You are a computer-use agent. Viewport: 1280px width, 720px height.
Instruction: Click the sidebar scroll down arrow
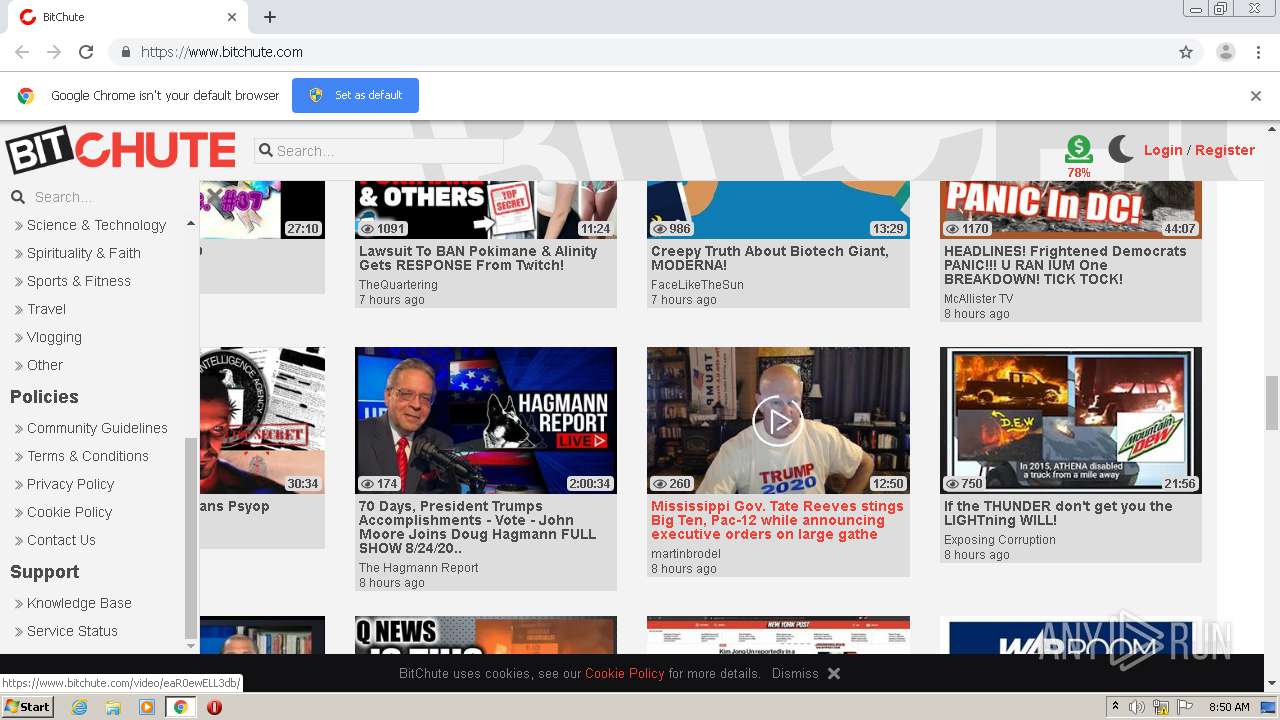(191, 646)
